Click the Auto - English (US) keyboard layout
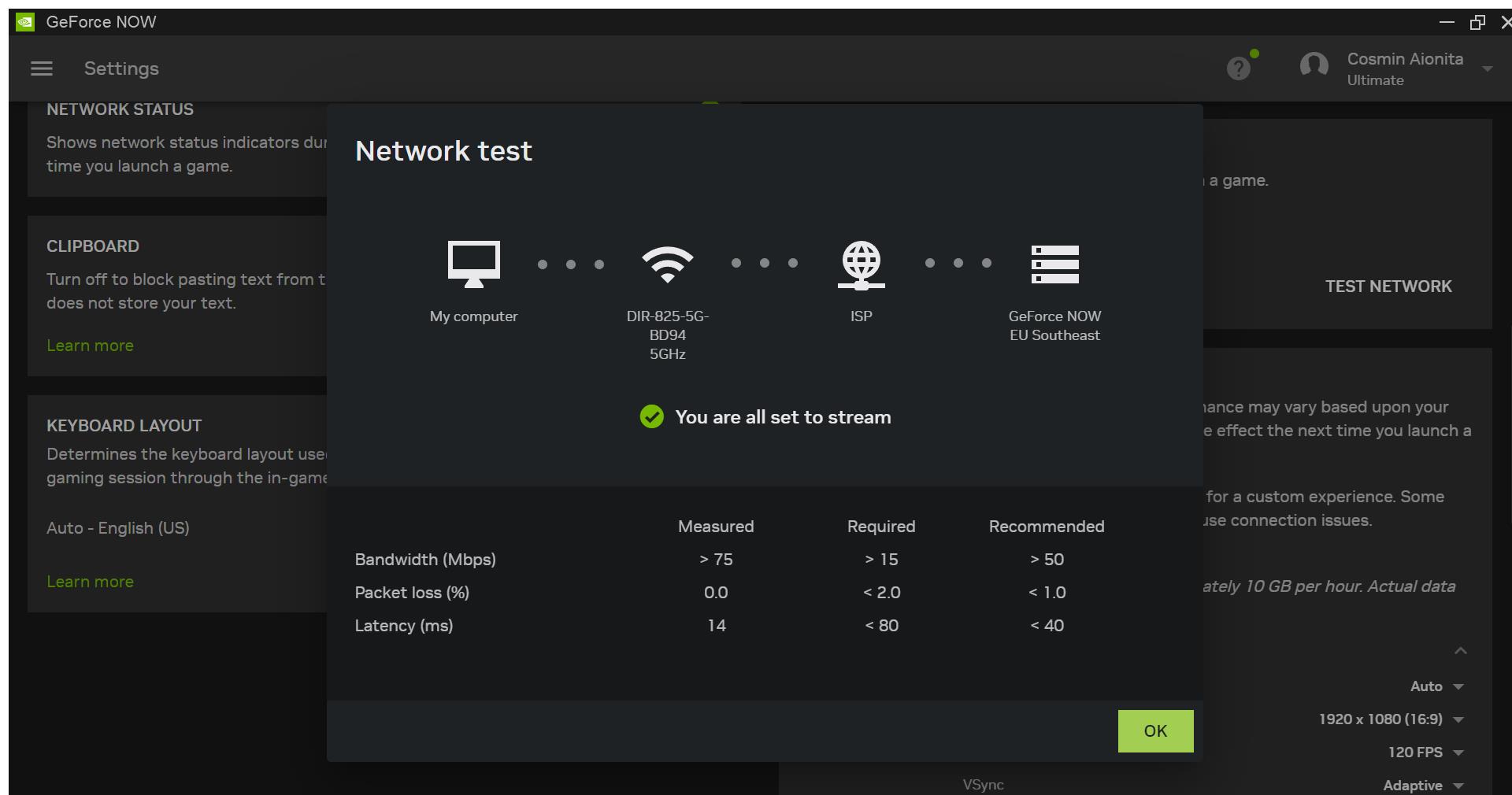1512x795 pixels. click(x=117, y=528)
